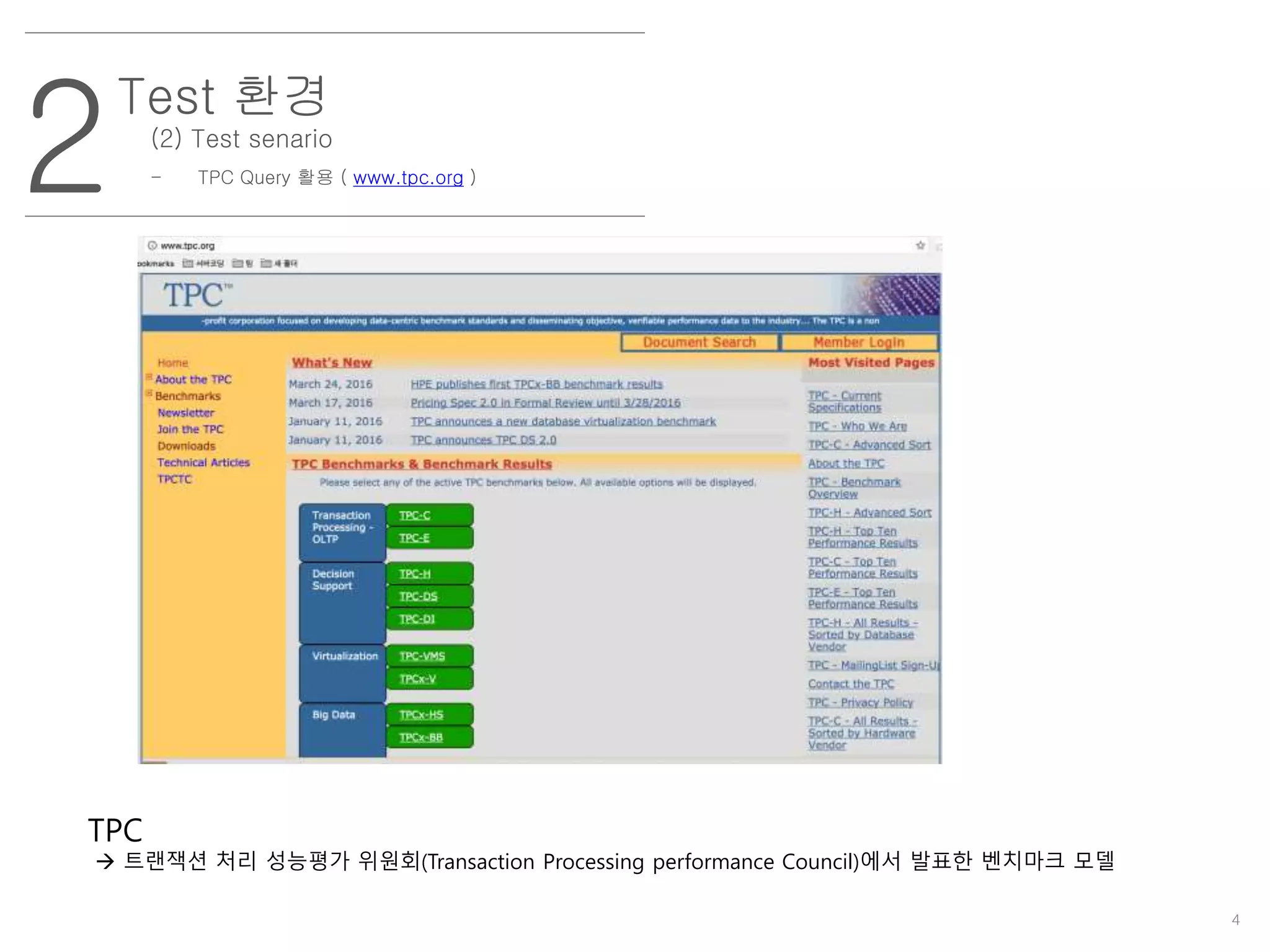
Task: Open TPC - Benchmark Overview link
Action: click(x=854, y=488)
